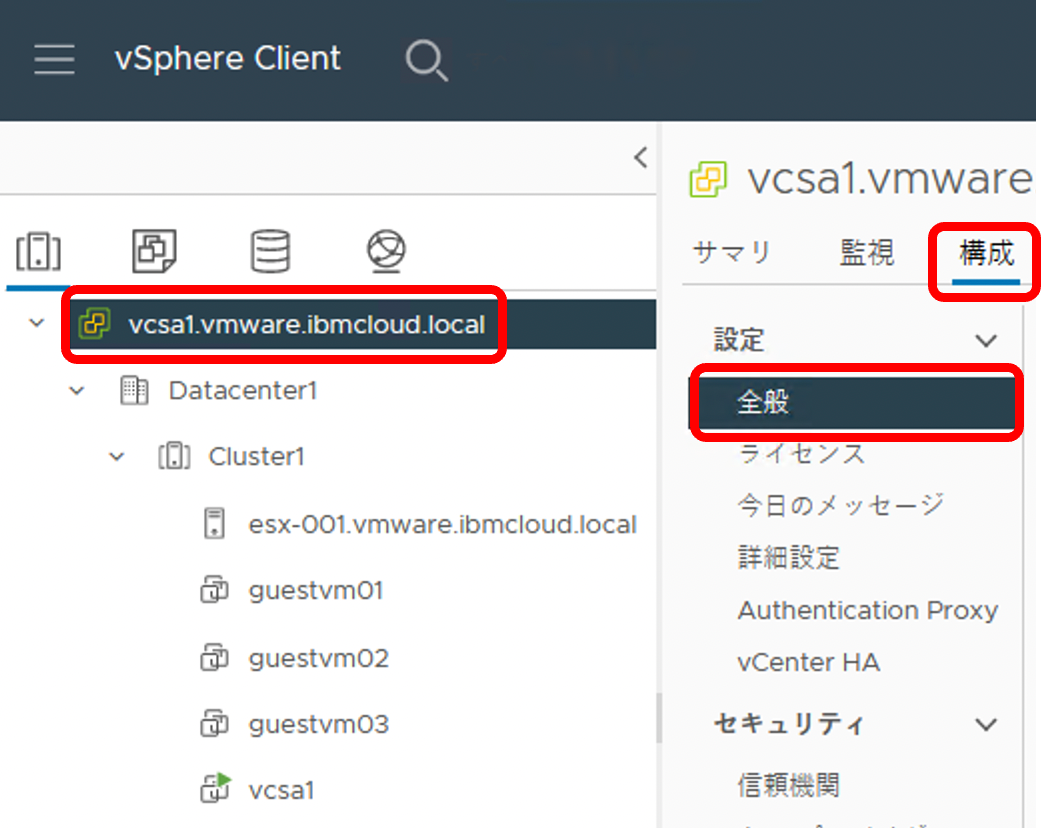Collapse the navigator pane with the arrow

point(641,157)
